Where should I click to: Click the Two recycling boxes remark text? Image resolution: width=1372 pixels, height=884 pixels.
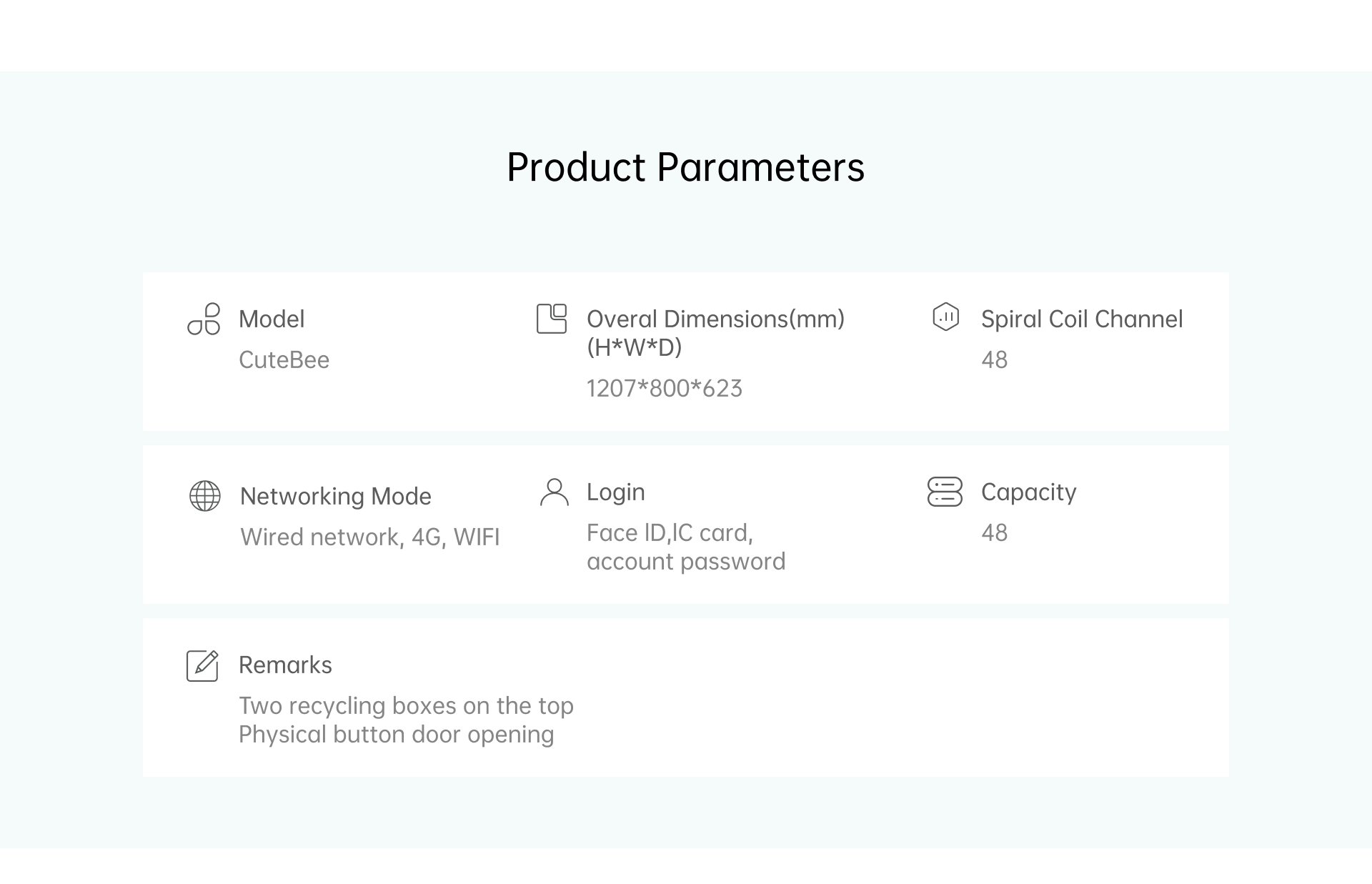pyautogui.click(x=406, y=705)
